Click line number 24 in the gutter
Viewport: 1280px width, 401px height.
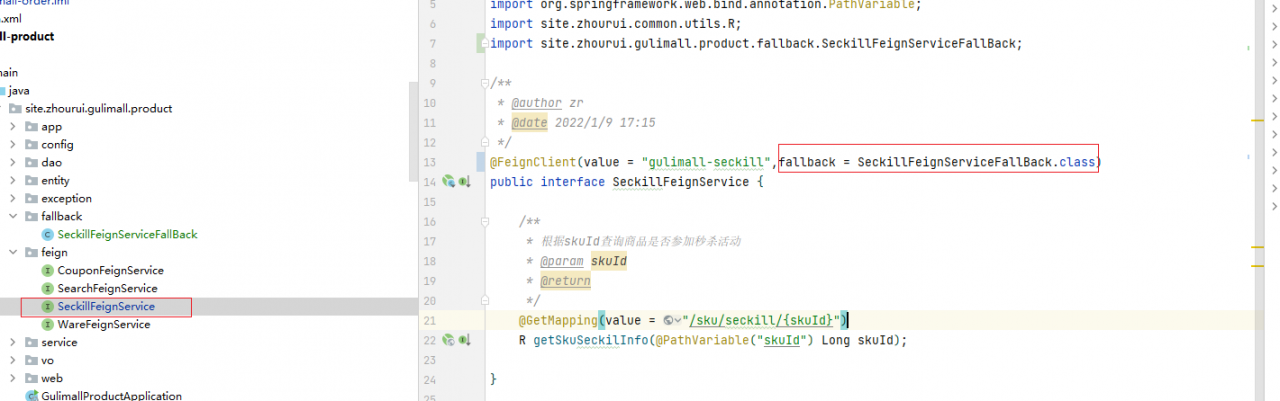pos(429,380)
